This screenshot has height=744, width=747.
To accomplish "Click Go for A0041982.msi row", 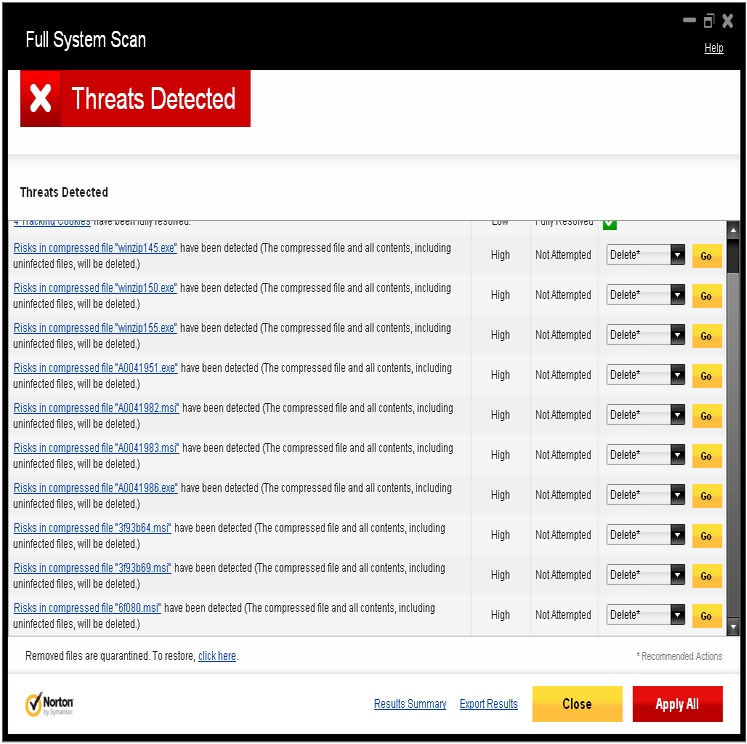I will point(707,416).
